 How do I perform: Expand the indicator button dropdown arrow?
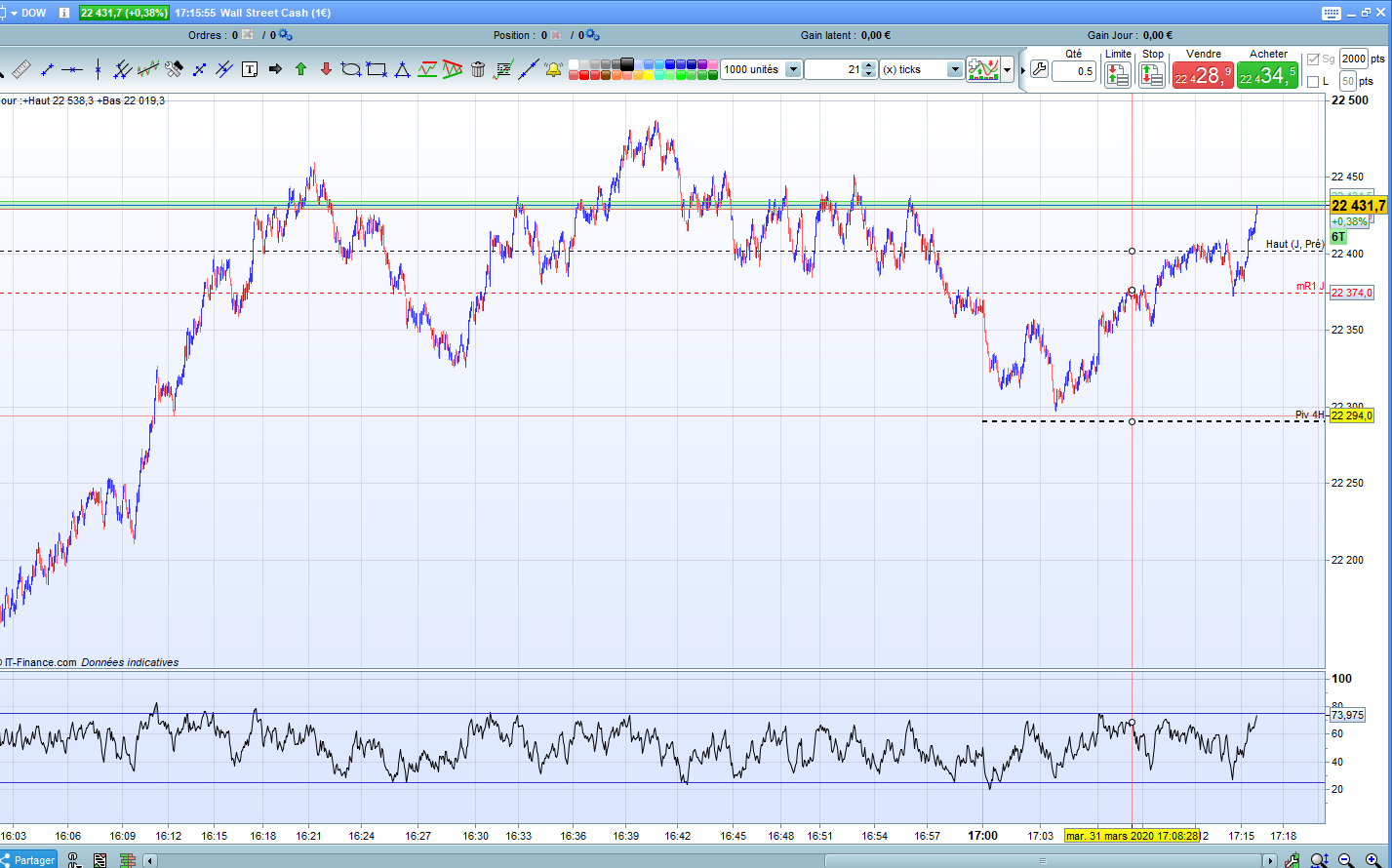click(1008, 70)
